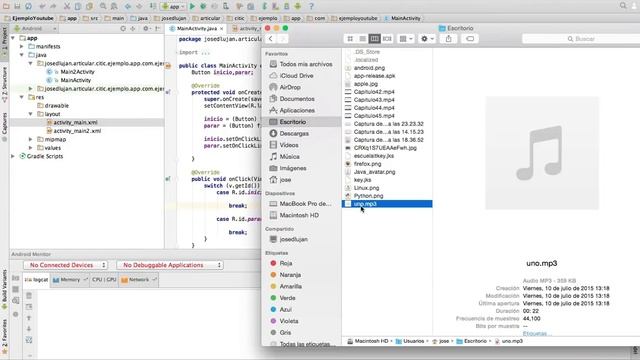Expand the values folder
Viewport: 640px width, 360px height.
31,148
